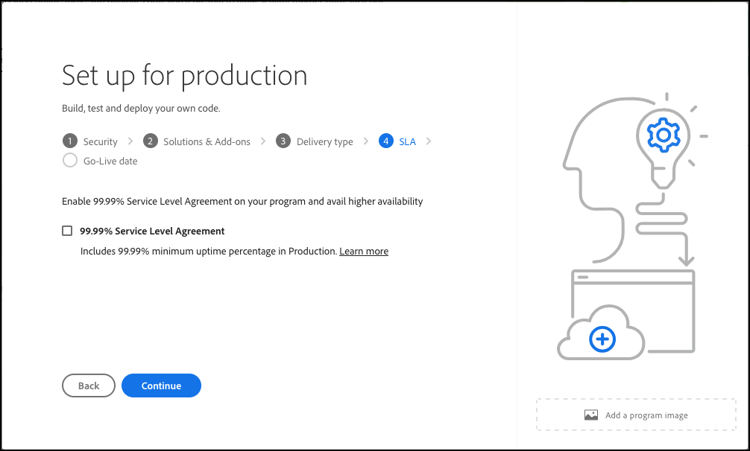Viewport: 750px width, 451px height.
Task: Open the Learn more link
Action: (x=364, y=251)
